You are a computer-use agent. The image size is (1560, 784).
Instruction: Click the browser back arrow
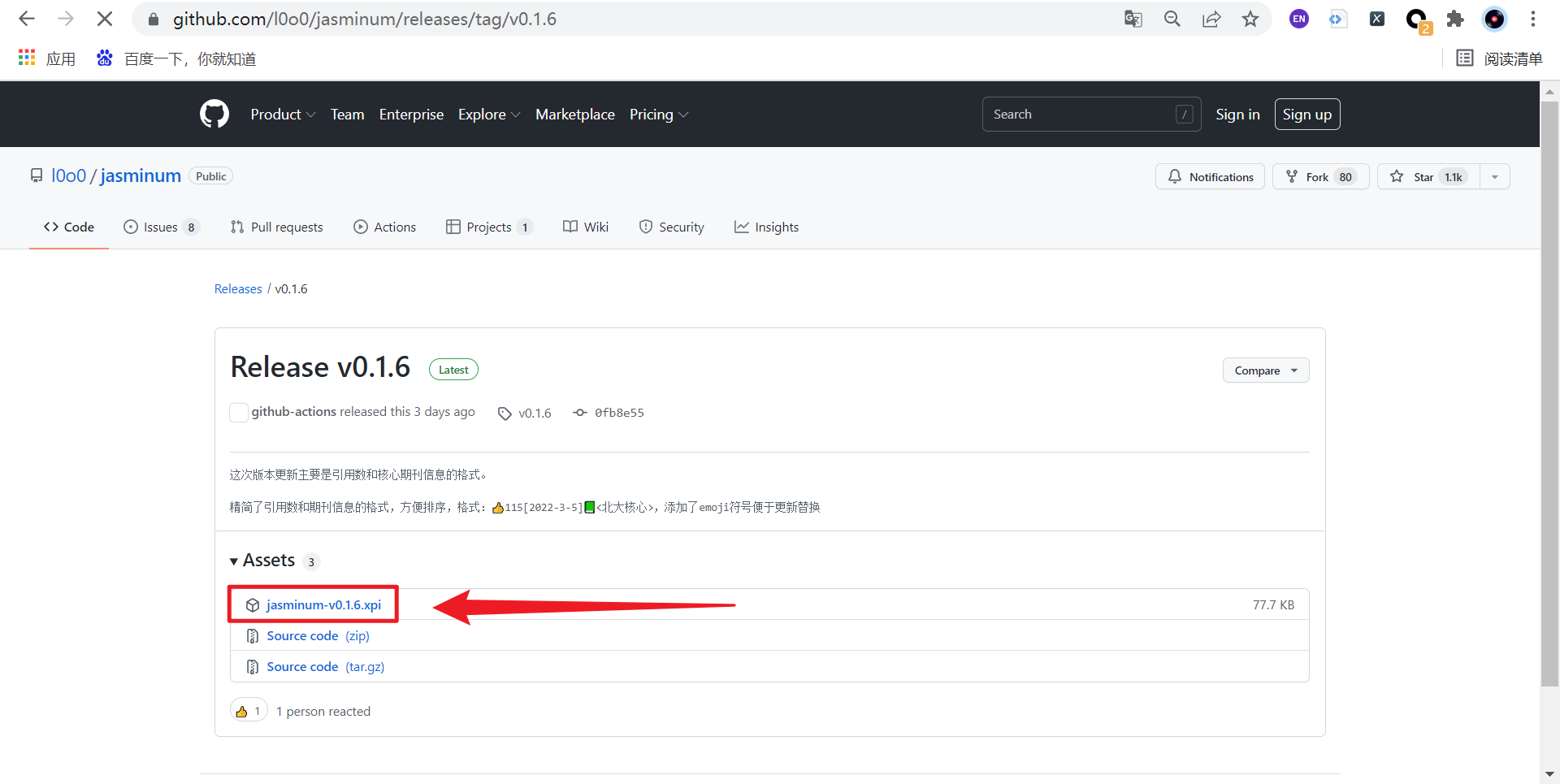click(x=27, y=19)
